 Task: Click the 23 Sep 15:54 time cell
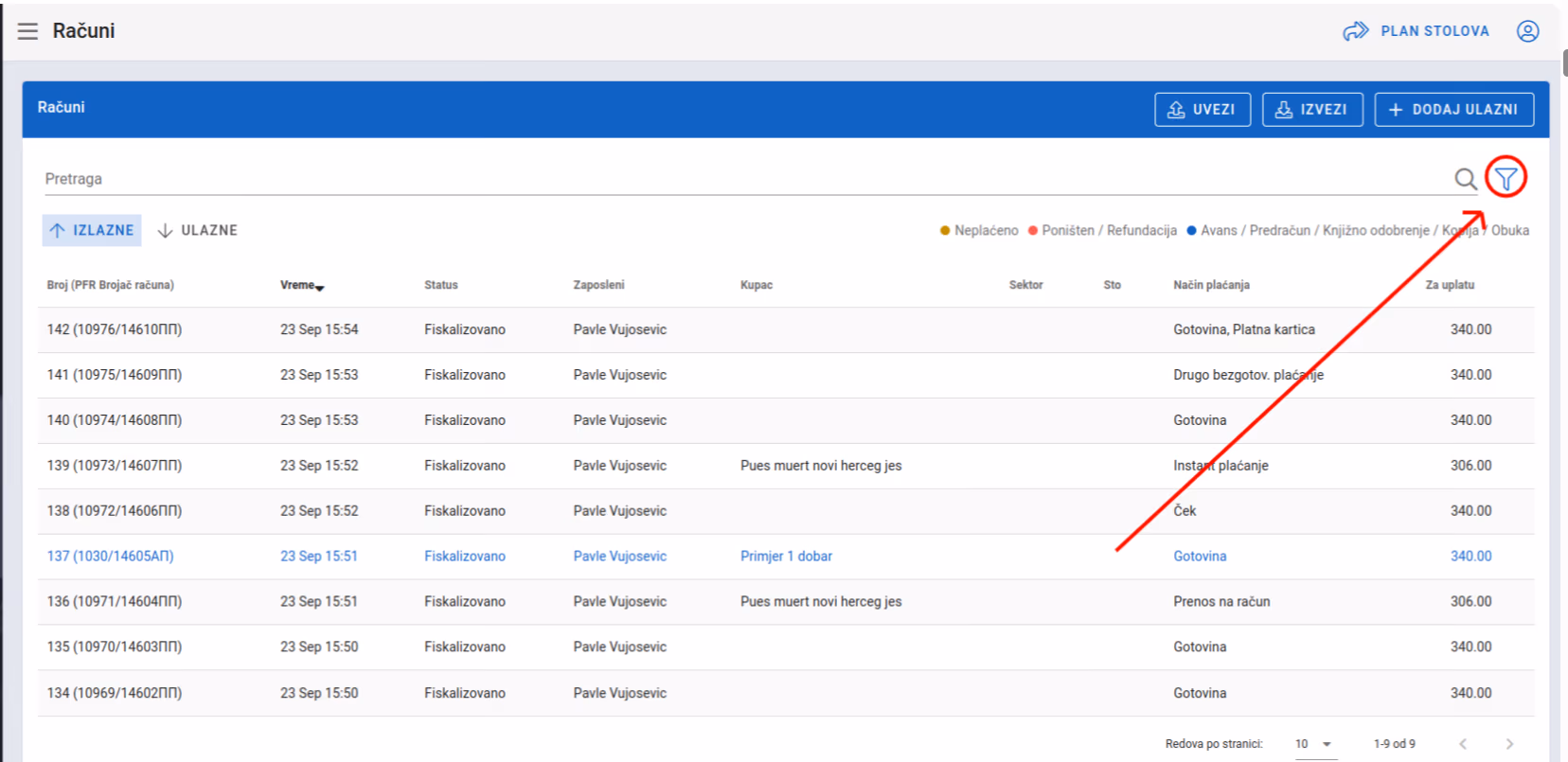point(319,329)
